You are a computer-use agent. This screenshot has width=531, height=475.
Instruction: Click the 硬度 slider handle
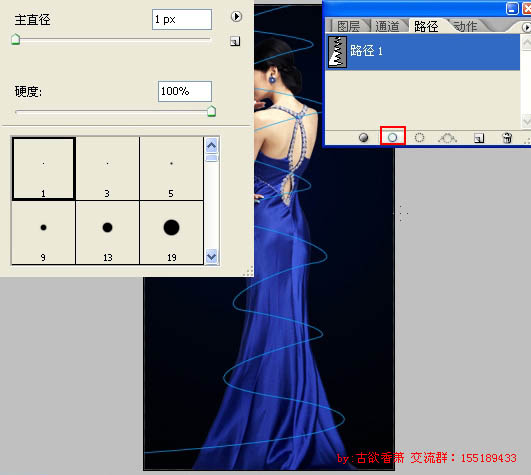pyautogui.click(x=211, y=111)
